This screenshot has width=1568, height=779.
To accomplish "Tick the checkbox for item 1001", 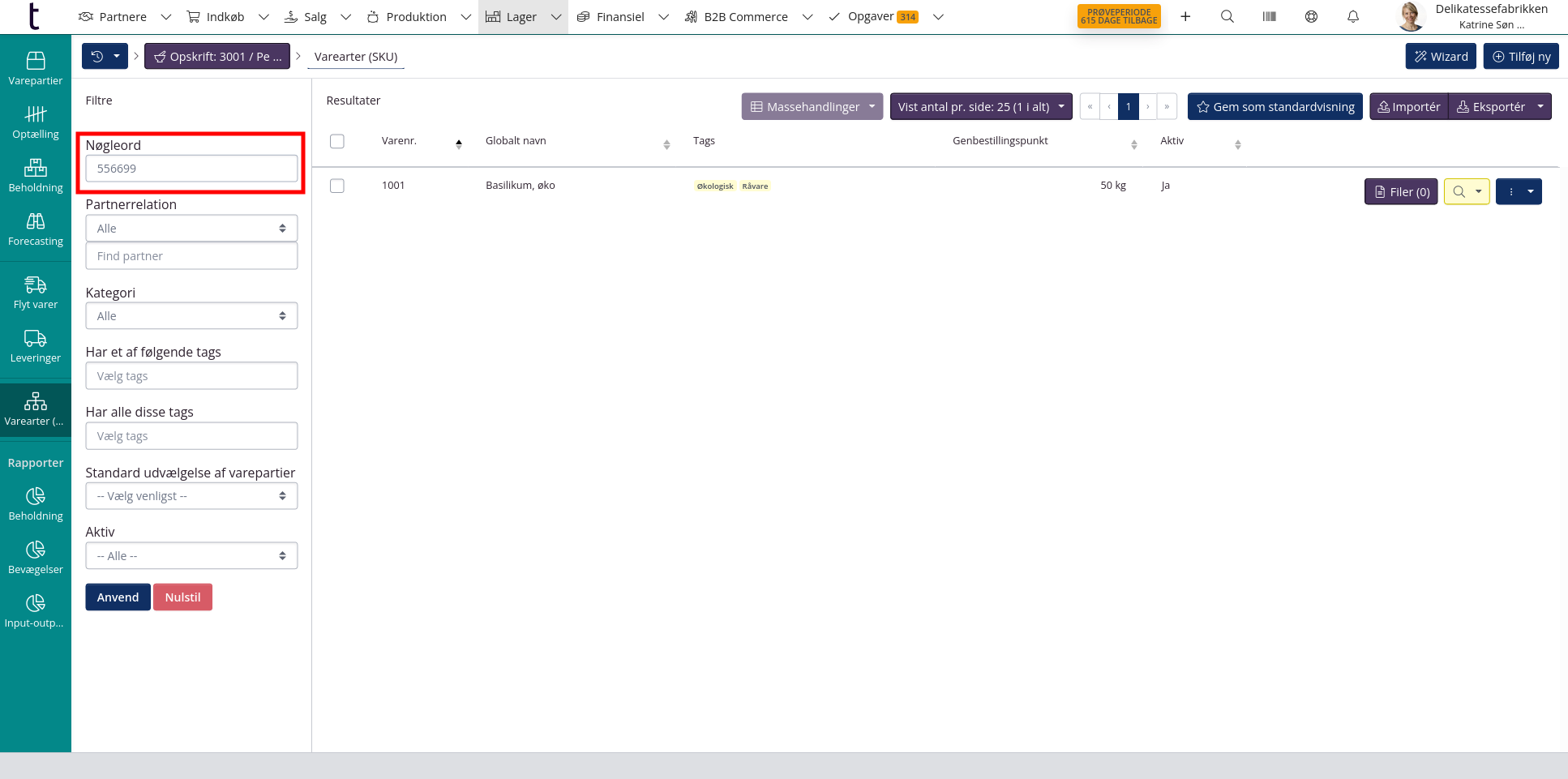I will point(337,186).
